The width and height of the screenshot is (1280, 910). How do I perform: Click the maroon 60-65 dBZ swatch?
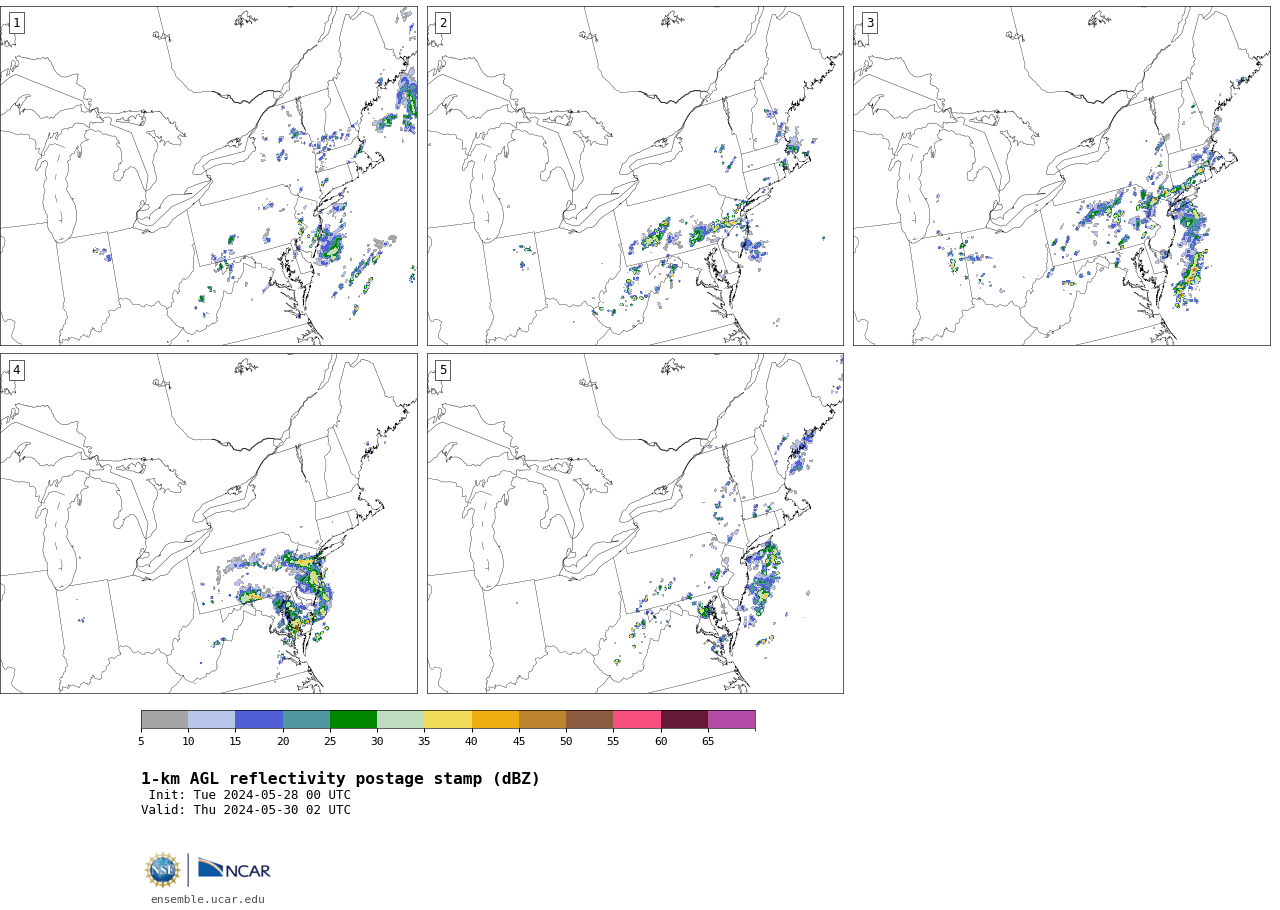point(684,720)
